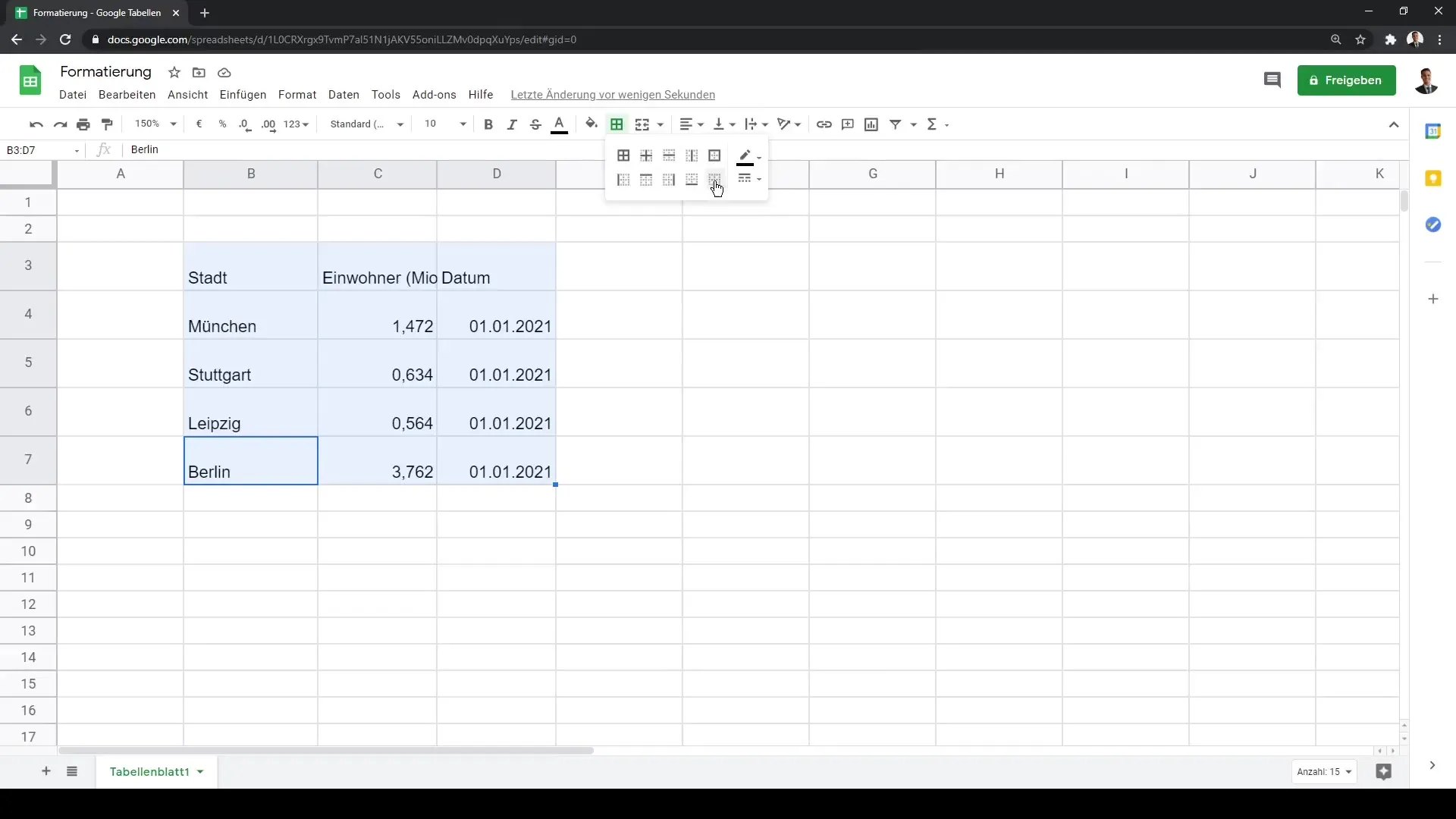Format as currency with the euro icon
The height and width of the screenshot is (819, 1456).
tap(199, 124)
